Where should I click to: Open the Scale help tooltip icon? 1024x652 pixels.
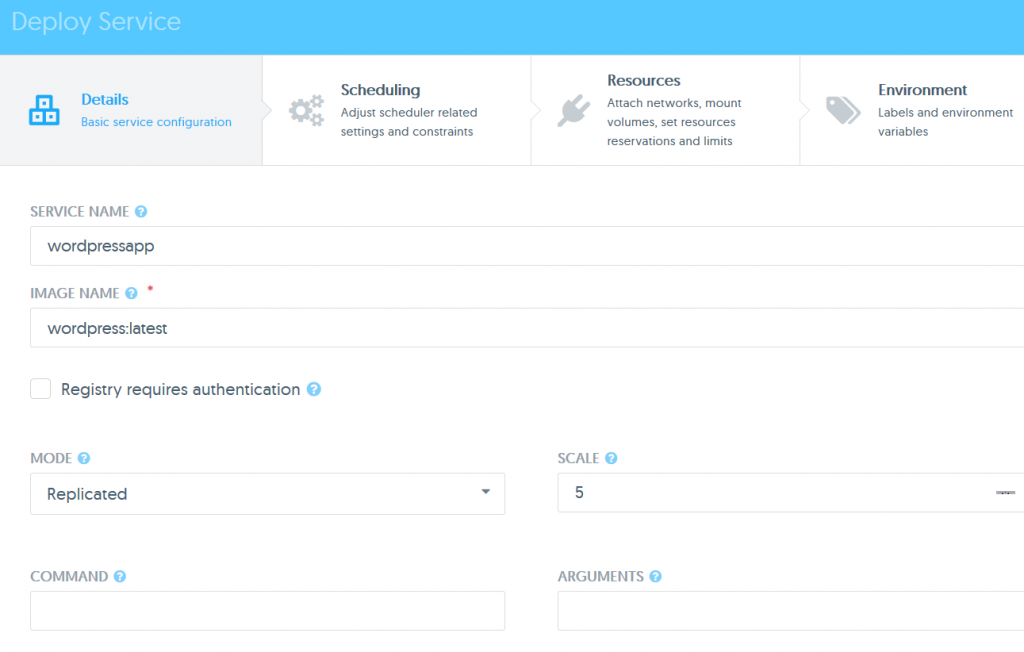click(611, 458)
